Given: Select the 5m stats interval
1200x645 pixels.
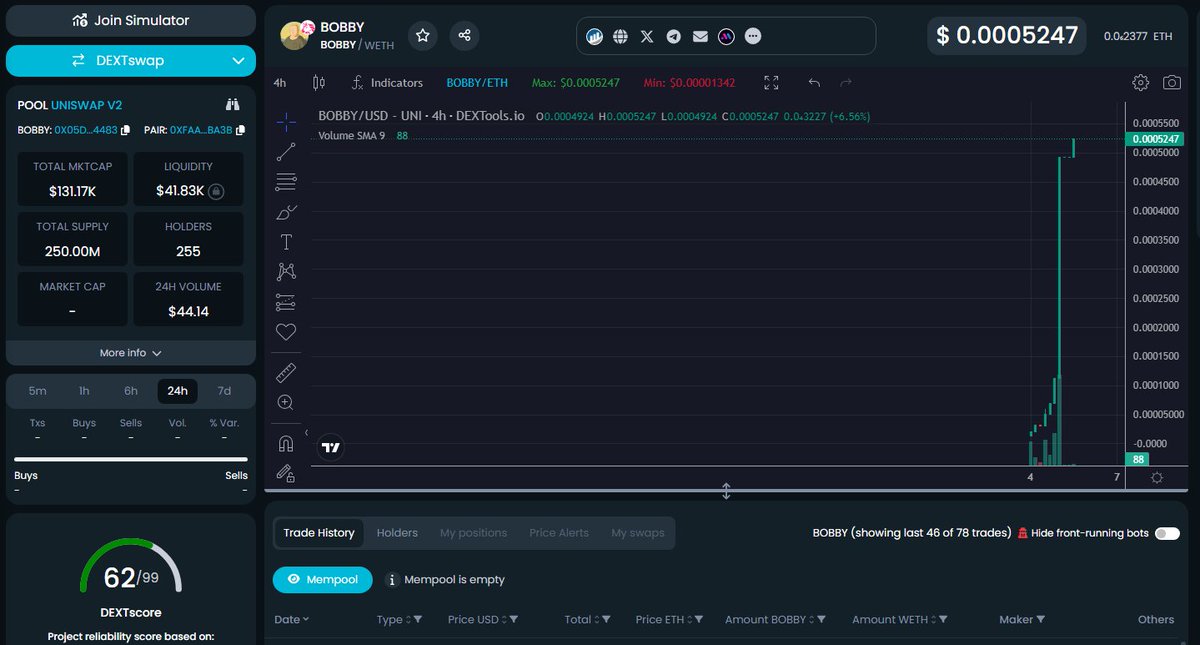Looking at the screenshot, I should pyautogui.click(x=37, y=391).
